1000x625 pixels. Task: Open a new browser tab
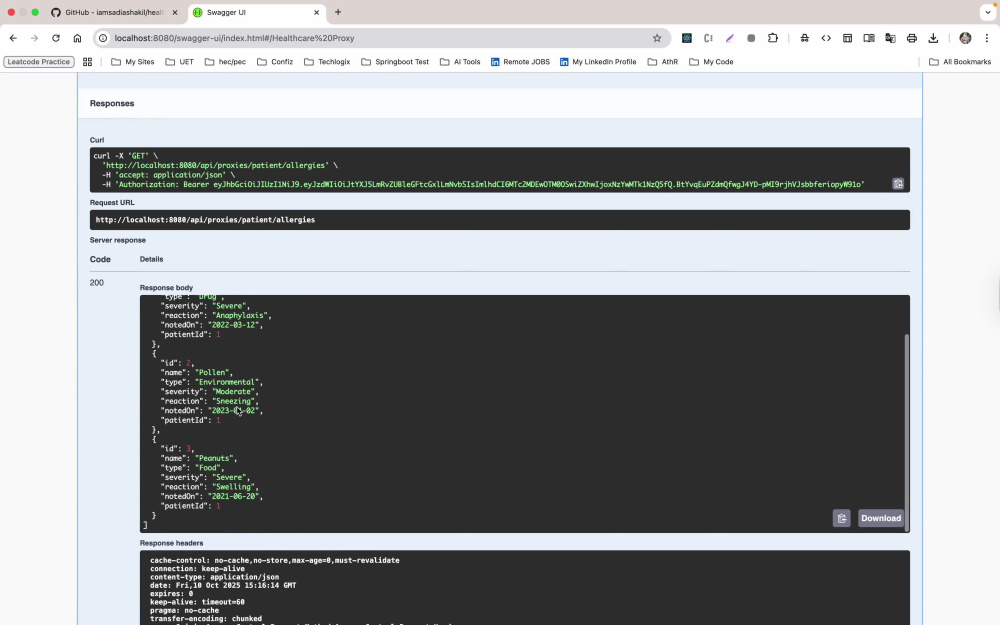click(338, 12)
